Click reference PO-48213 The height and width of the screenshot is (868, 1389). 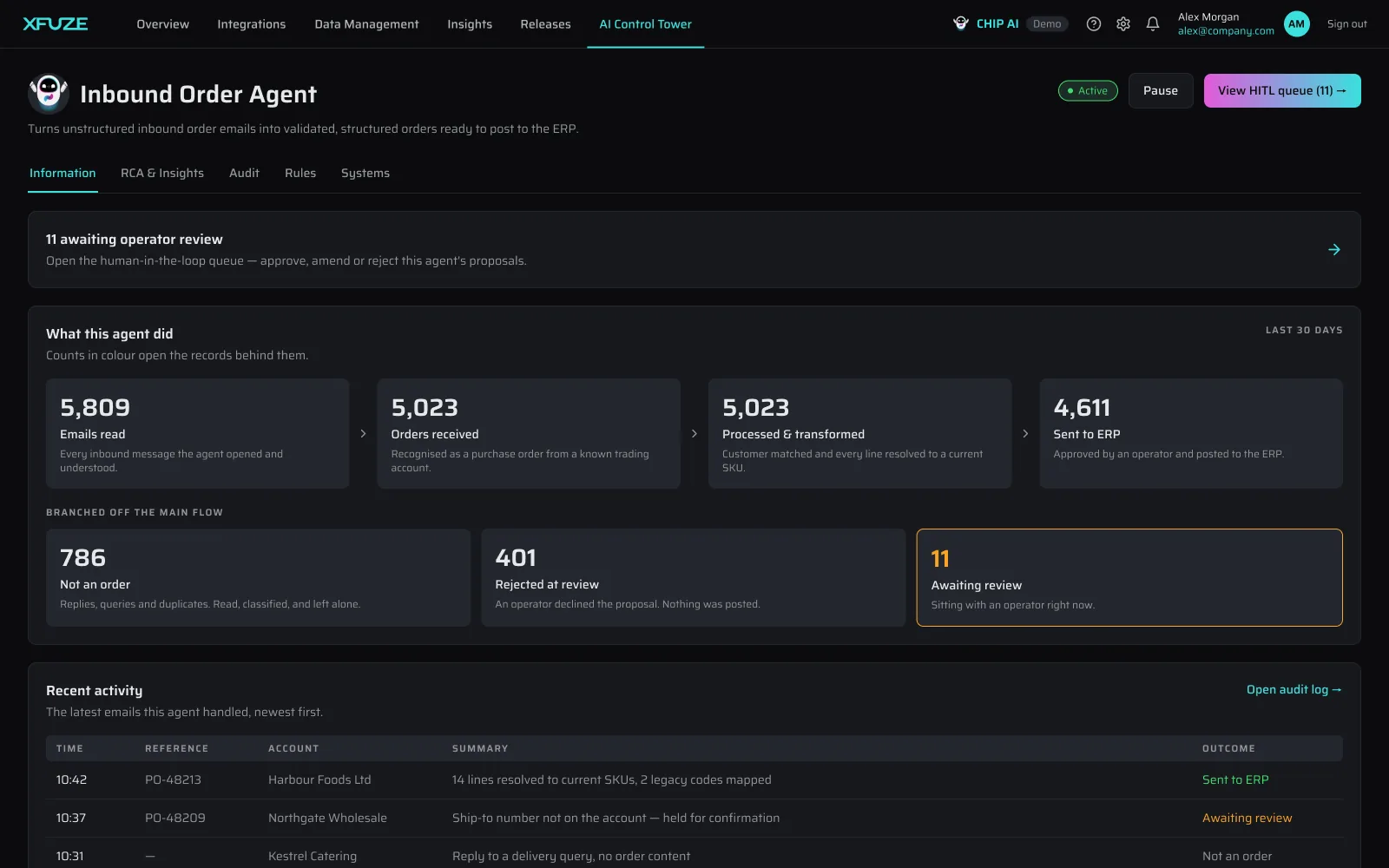173,779
